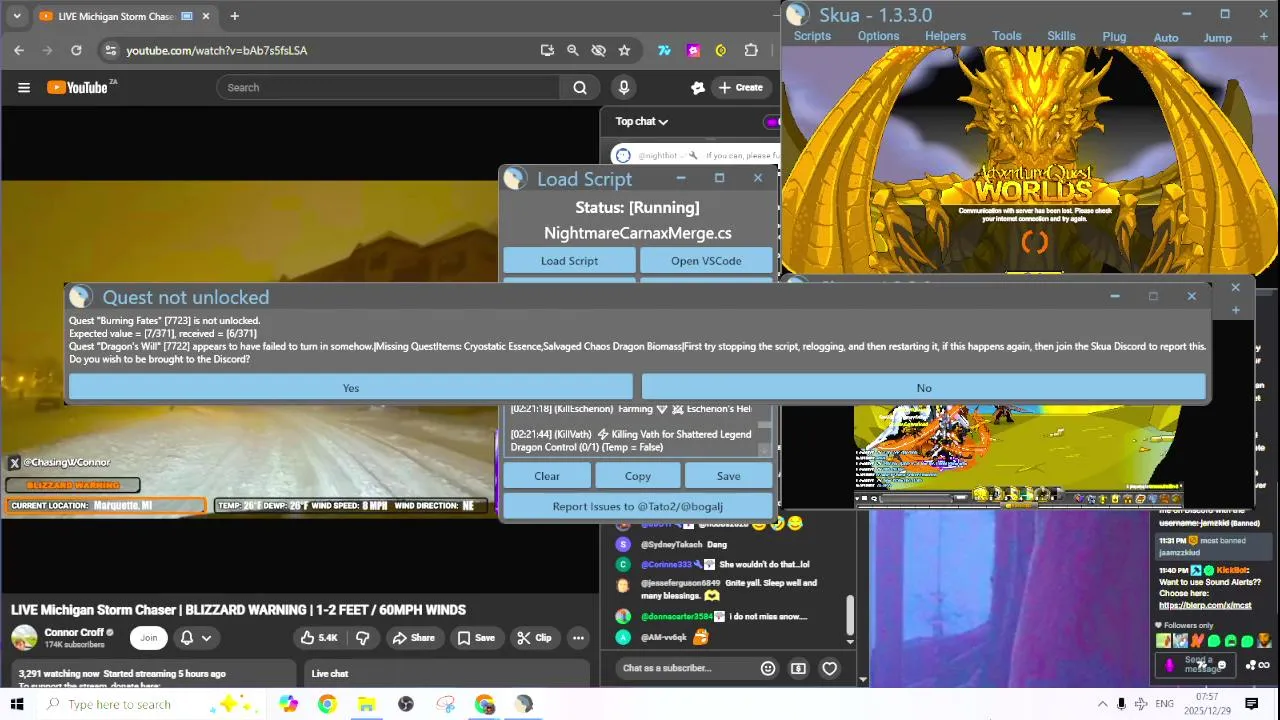The width and height of the screenshot is (1280, 720).
Task: Open the Jump menu in Skua
Action: (x=1217, y=38)
